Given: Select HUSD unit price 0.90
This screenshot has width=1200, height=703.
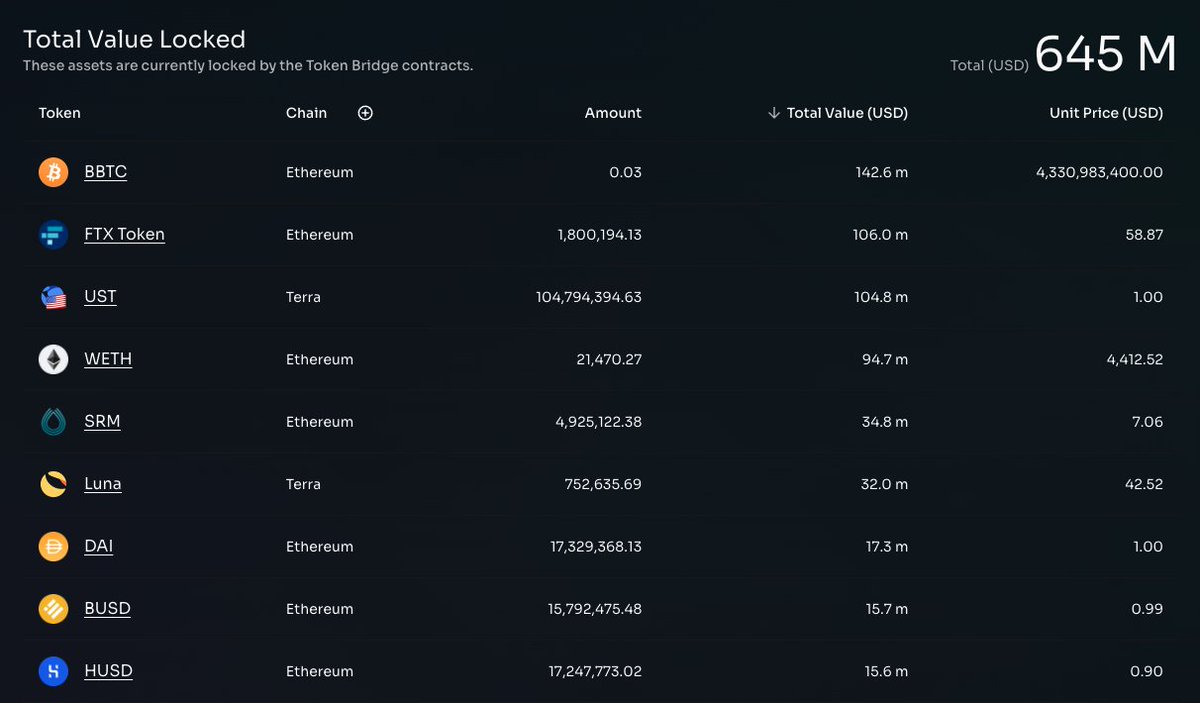Looking at the screenshot, I should pos(1147,671).
